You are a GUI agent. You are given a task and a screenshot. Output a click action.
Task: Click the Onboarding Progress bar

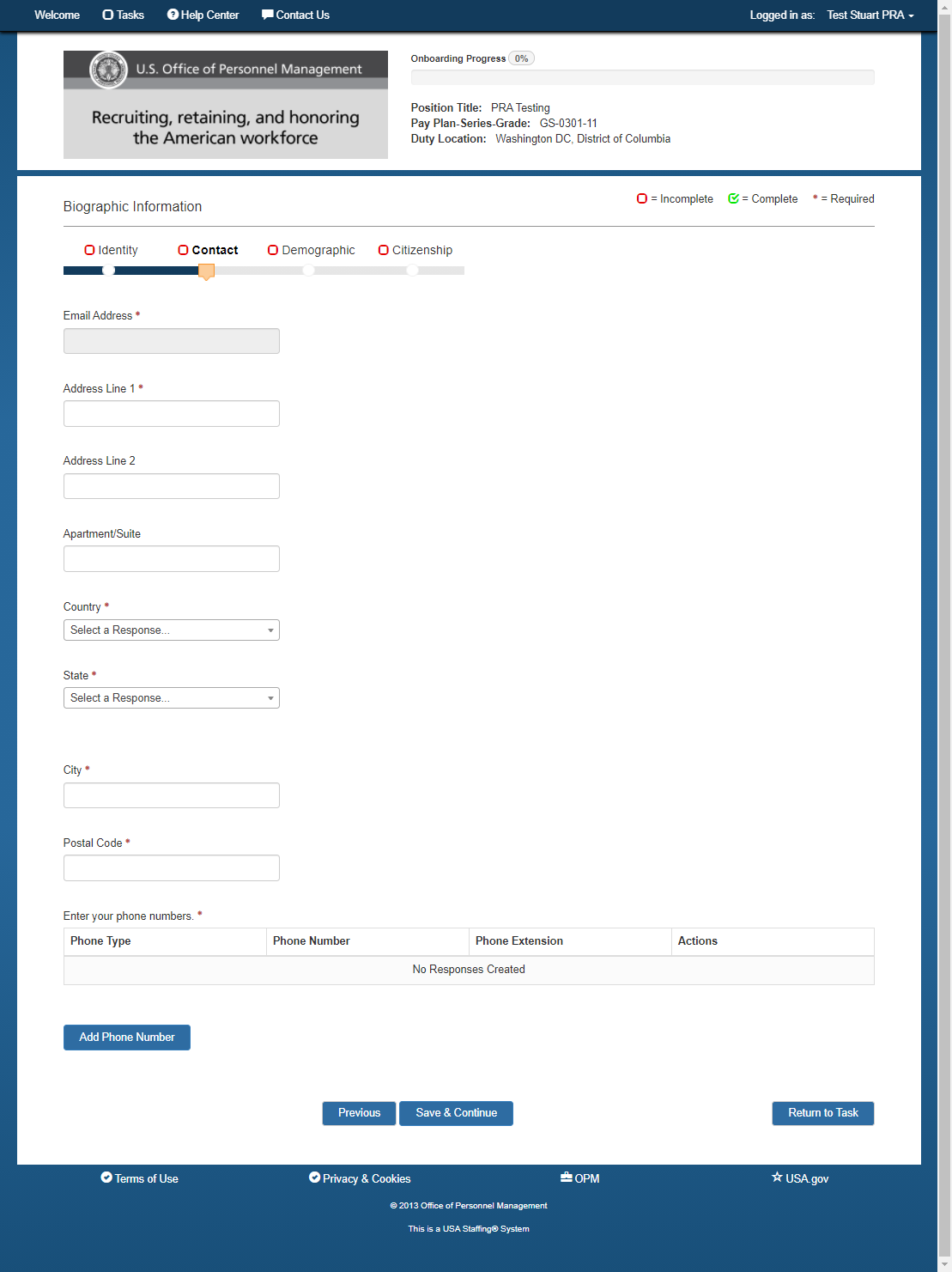click(x=642, y=77)
